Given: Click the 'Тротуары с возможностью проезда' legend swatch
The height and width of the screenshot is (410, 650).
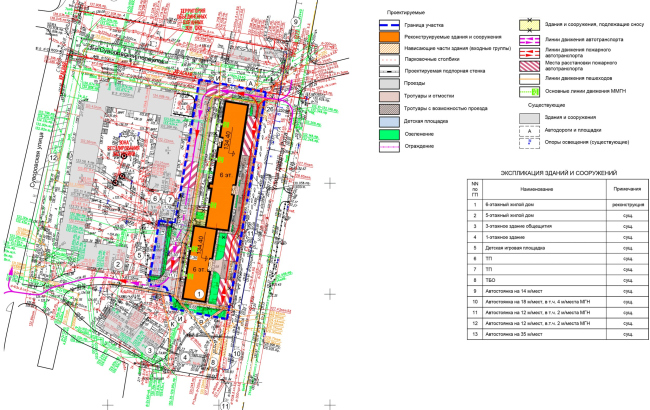Looking at the screenshot, I should click(x=389, y=109).
